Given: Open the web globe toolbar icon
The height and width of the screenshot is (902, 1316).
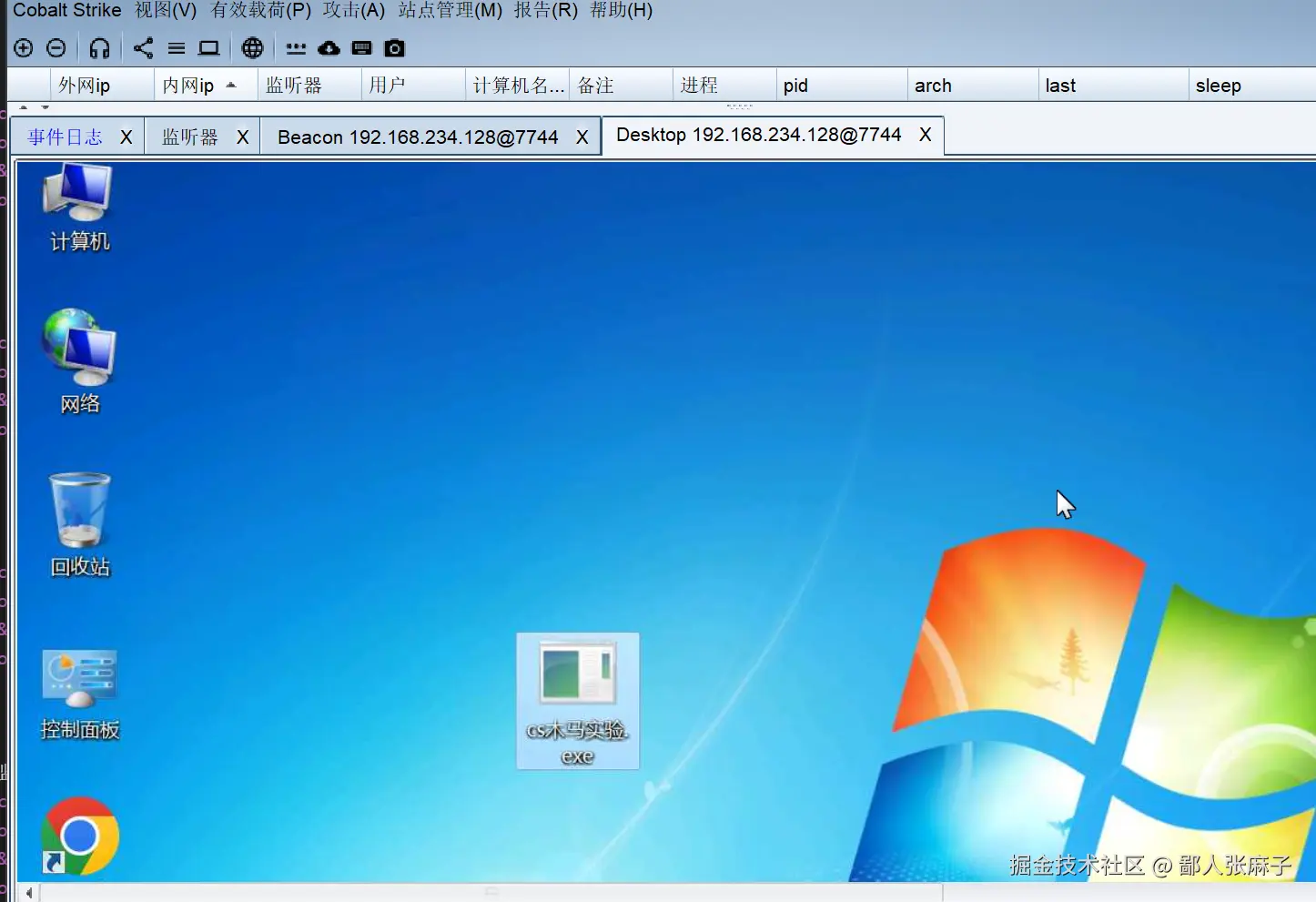Looking at the screenshot, I should tap(253, 48).
